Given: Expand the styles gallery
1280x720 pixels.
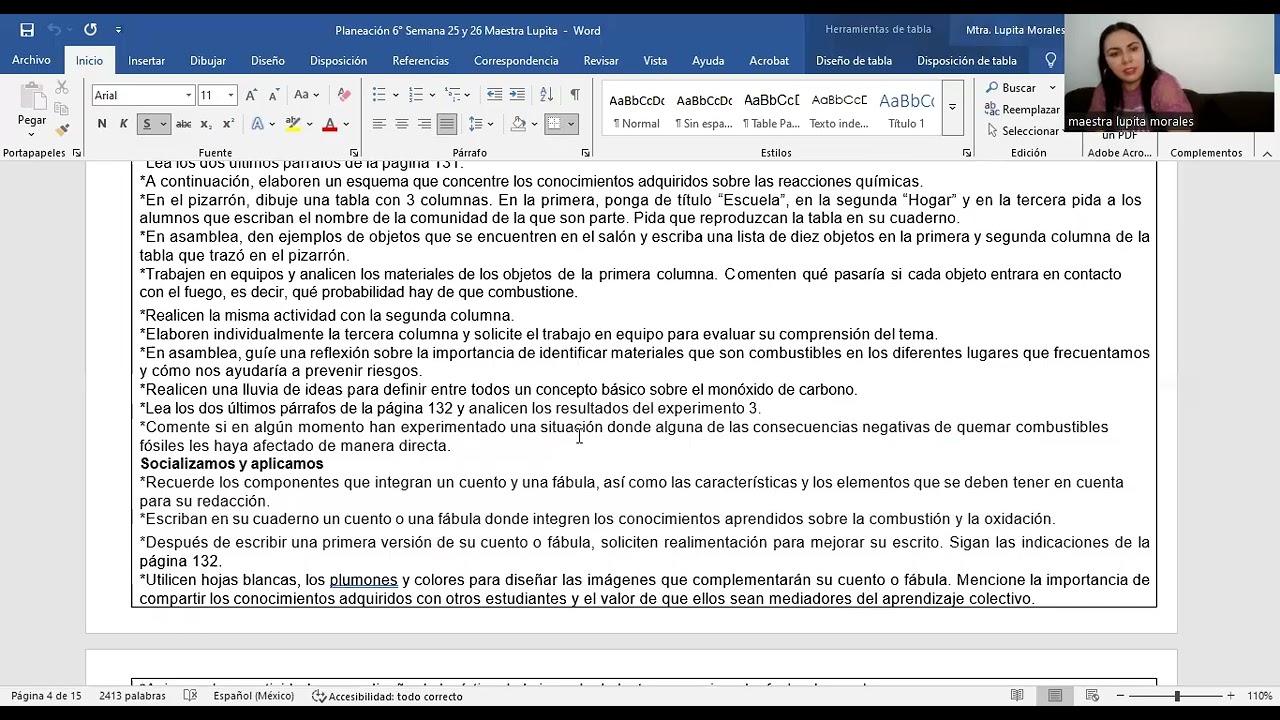Looking at the screenshot, I should (952, 109).
